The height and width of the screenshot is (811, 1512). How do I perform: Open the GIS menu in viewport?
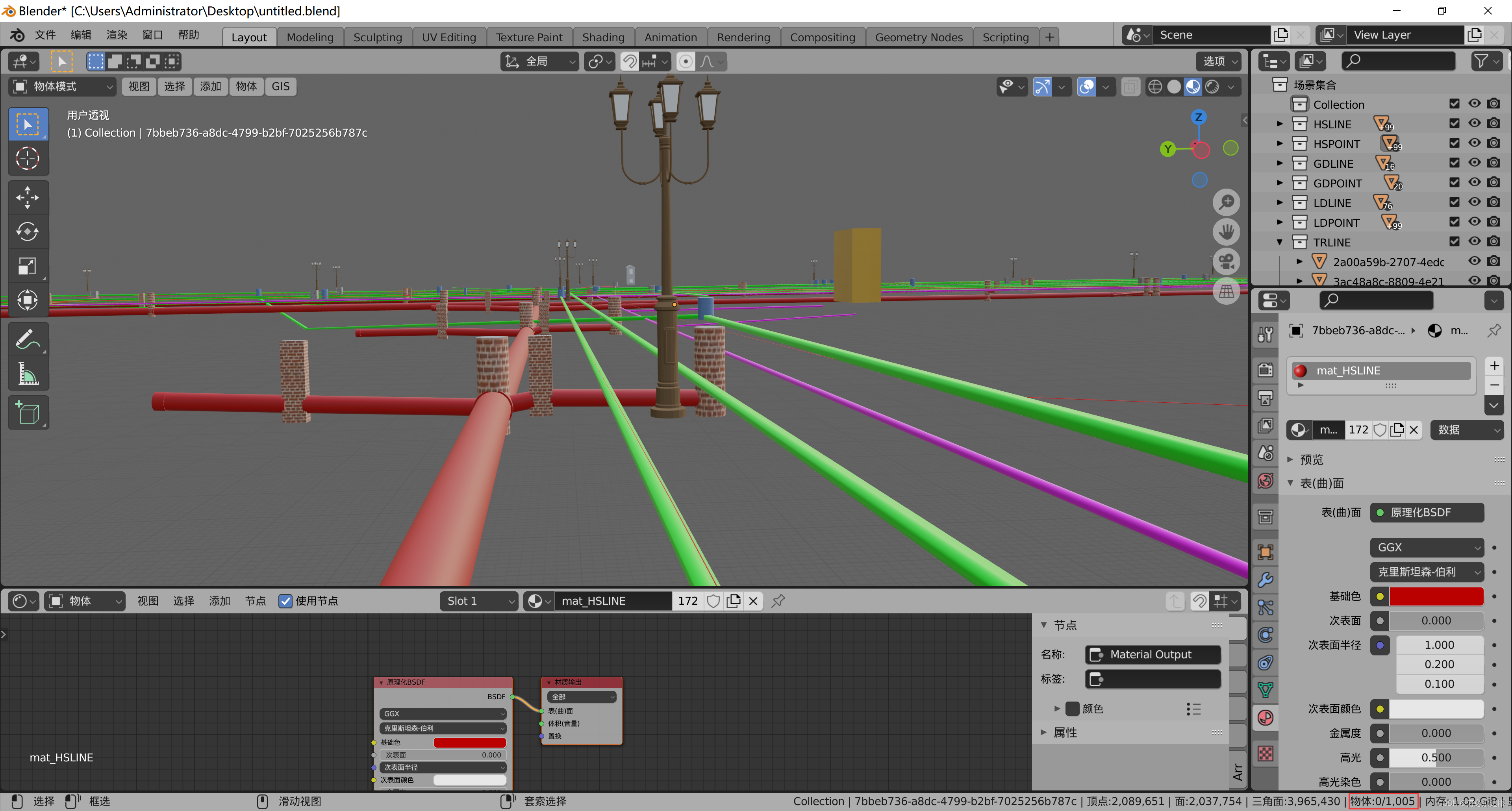coord(281,86)
